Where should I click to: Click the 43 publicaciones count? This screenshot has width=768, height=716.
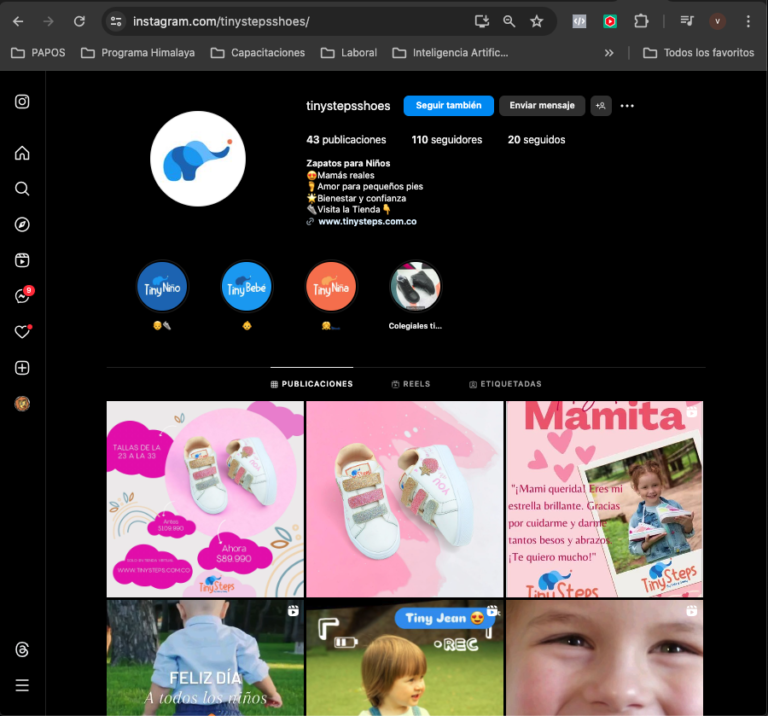[x=346, y=140]
